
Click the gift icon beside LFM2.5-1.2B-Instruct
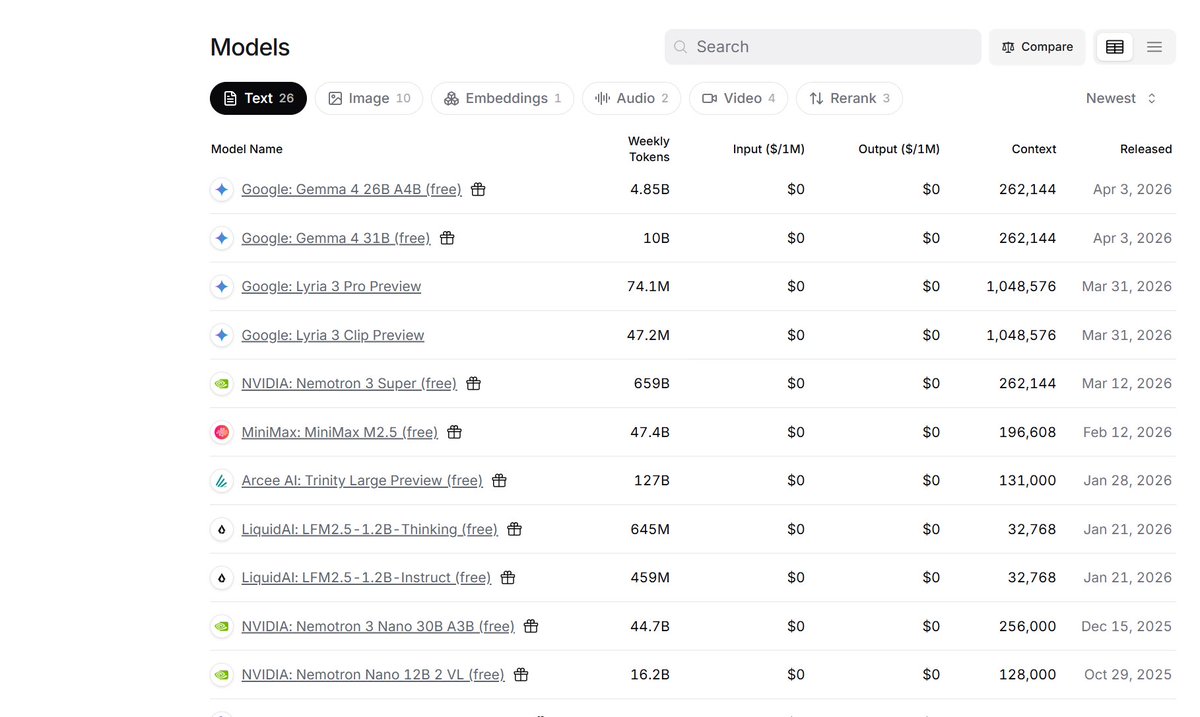[x=508, y=577]
